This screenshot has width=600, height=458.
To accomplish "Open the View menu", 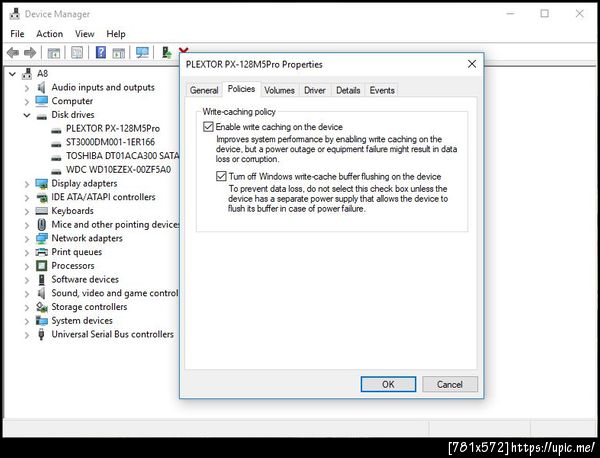I will [x=85, y=34].
